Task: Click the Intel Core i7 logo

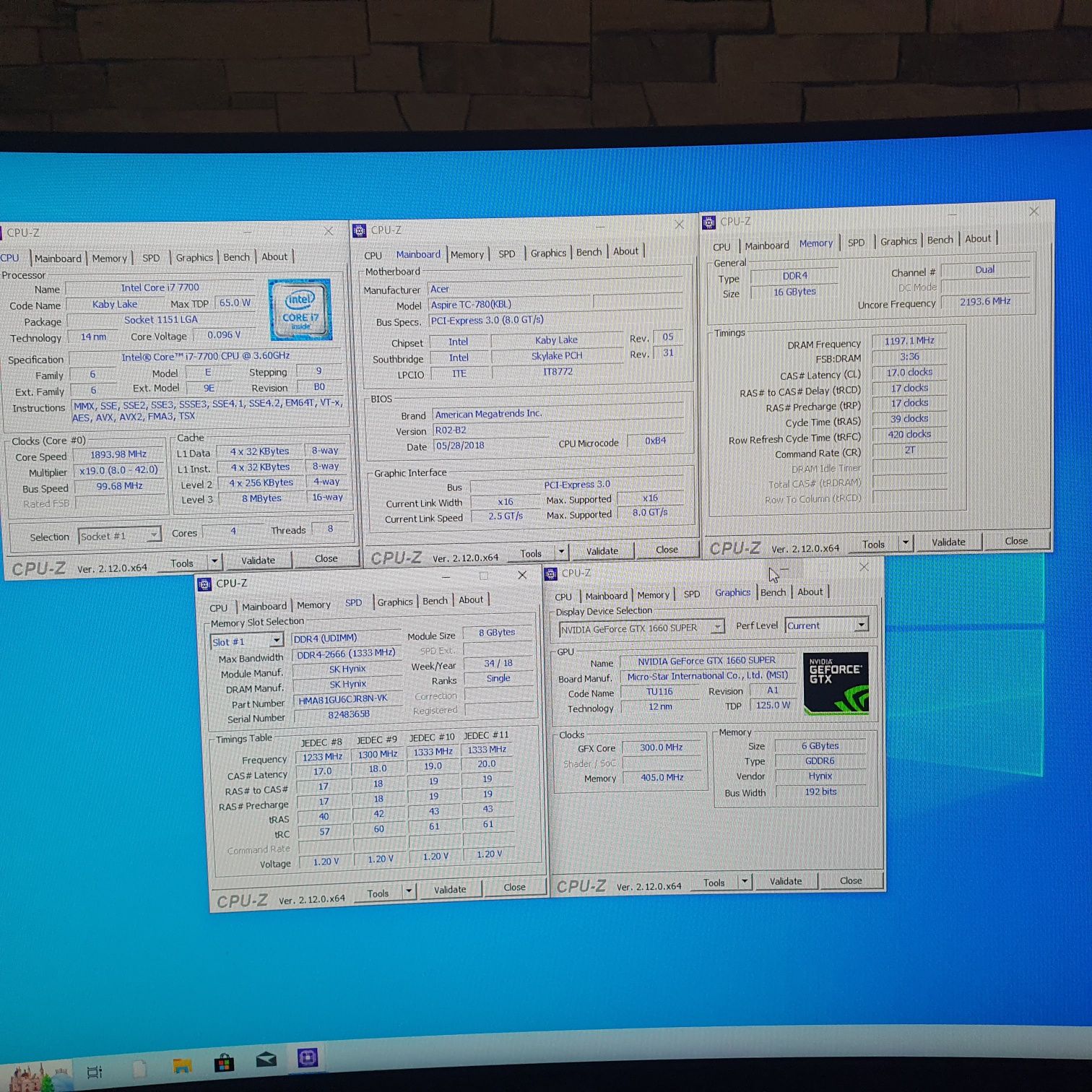Action: 300,310
